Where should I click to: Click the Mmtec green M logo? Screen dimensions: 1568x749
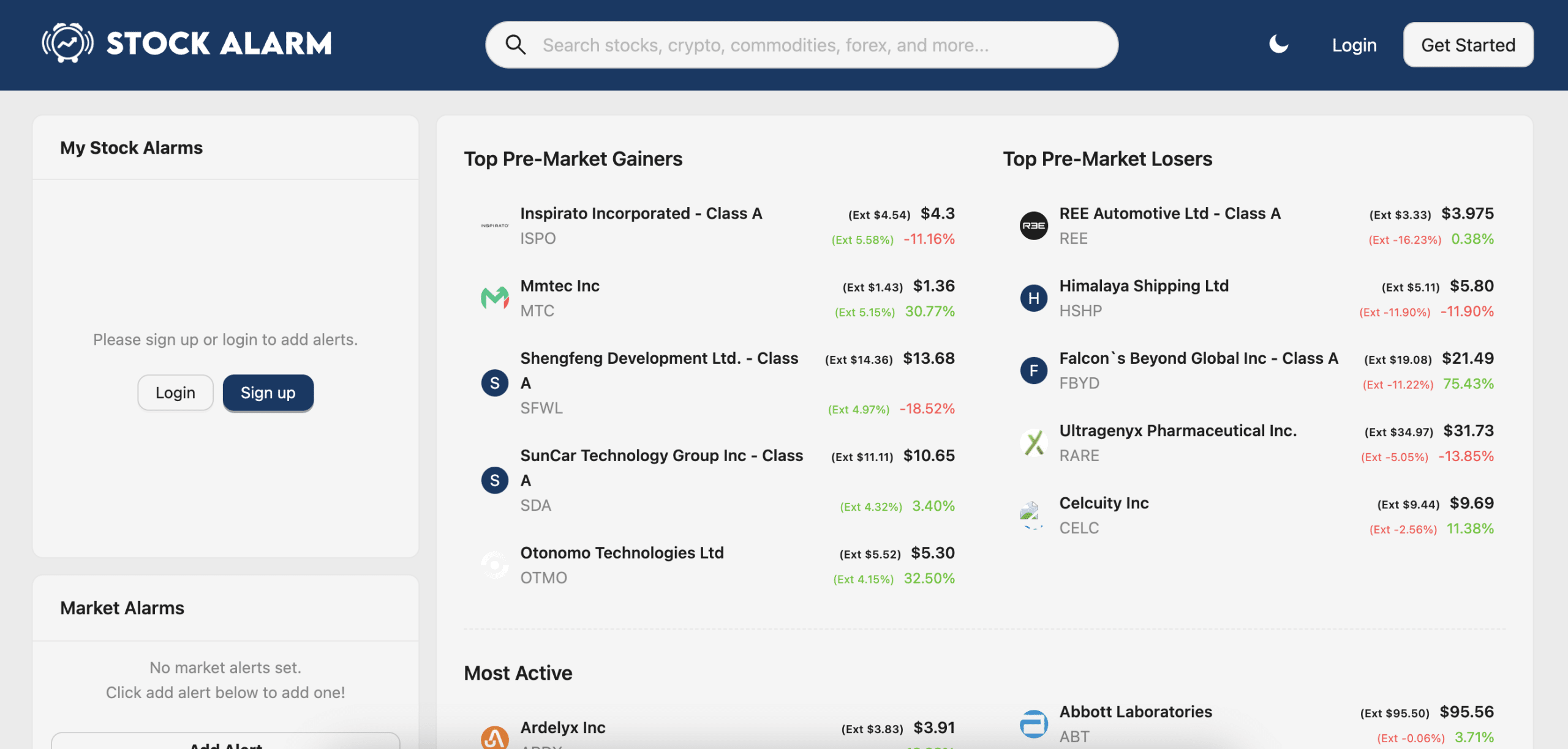click(494, 298)
